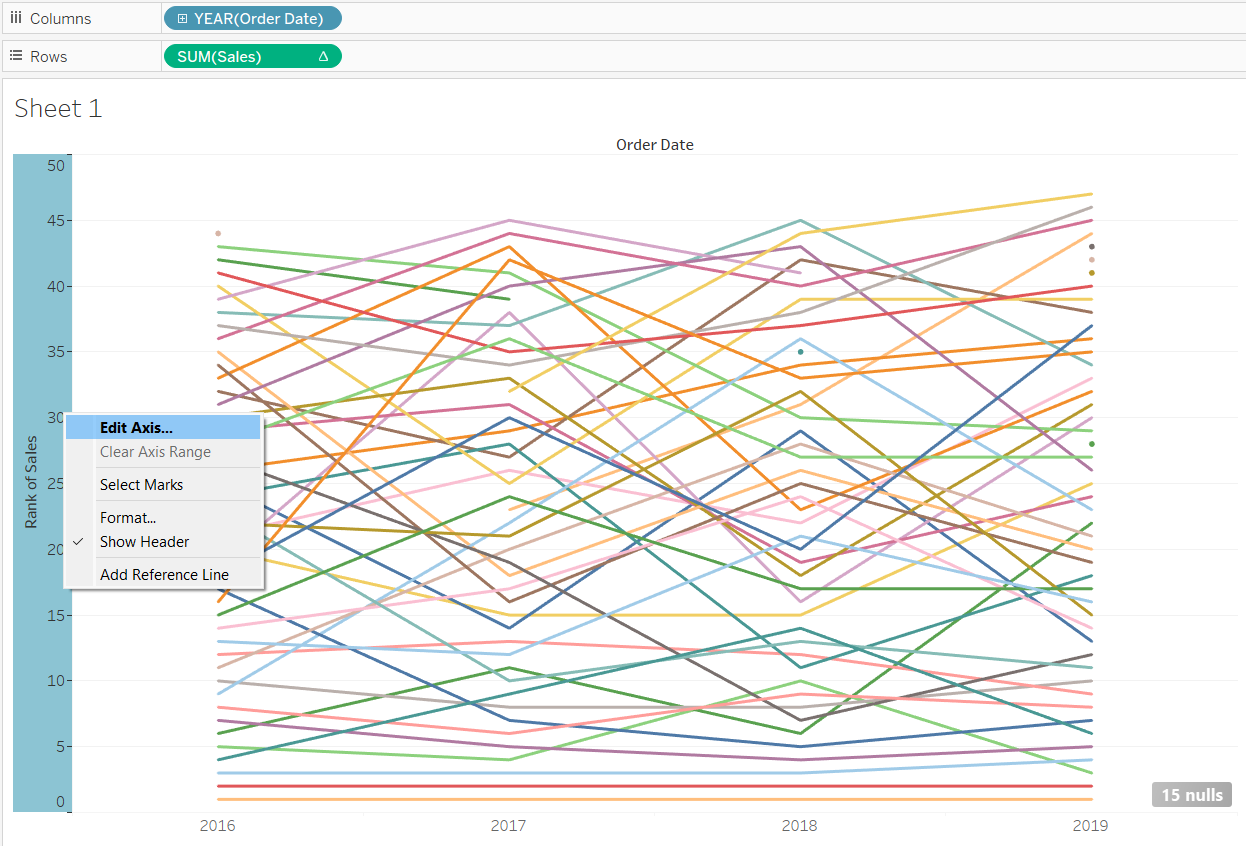The width and height of the screenshot is (1246, 846).
Task: Click the Order Date header label
Action: pyautogui.click(x=655, y=145)
